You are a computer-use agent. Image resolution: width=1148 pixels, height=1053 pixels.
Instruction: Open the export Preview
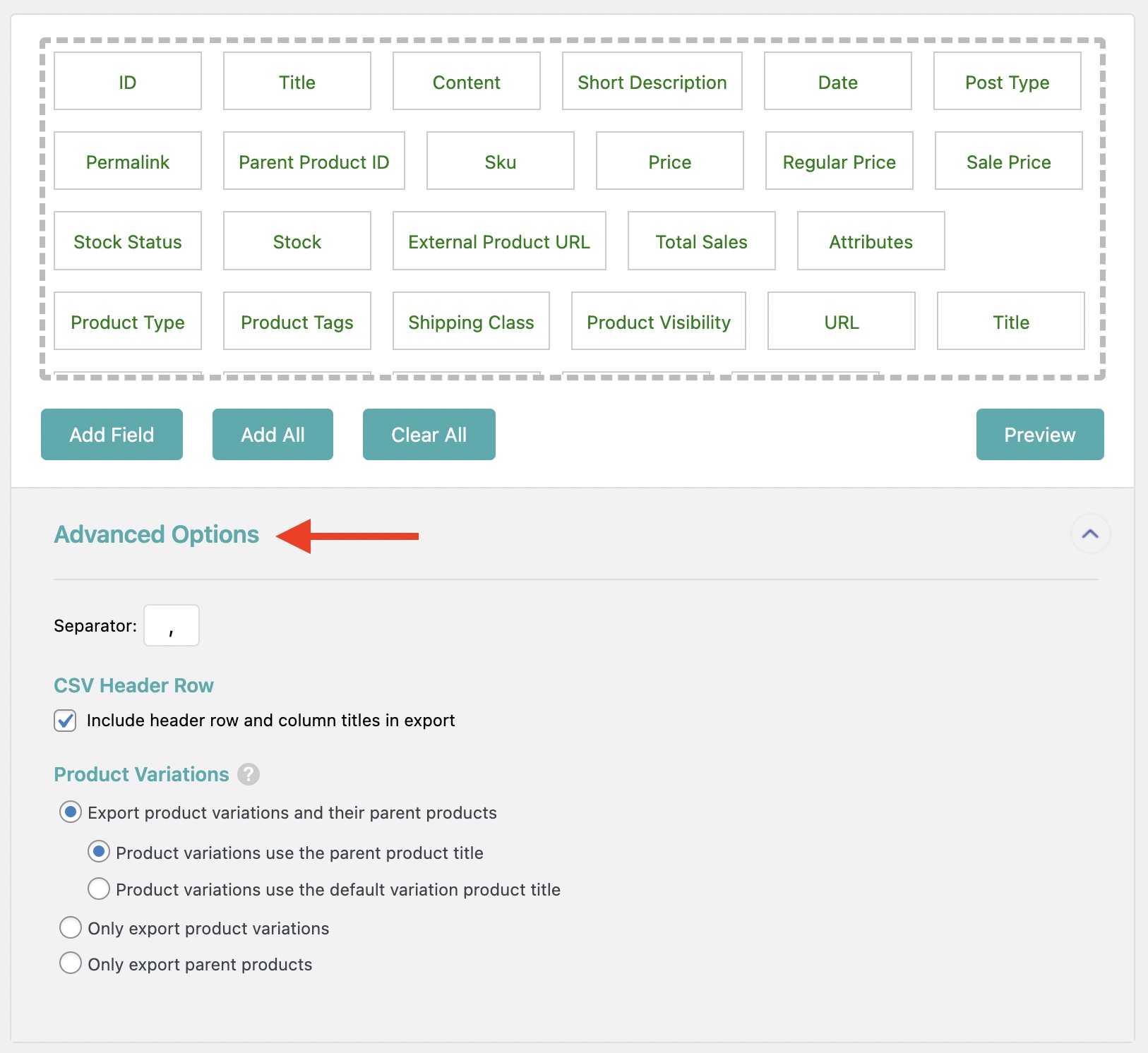[x=1039, y=435]
